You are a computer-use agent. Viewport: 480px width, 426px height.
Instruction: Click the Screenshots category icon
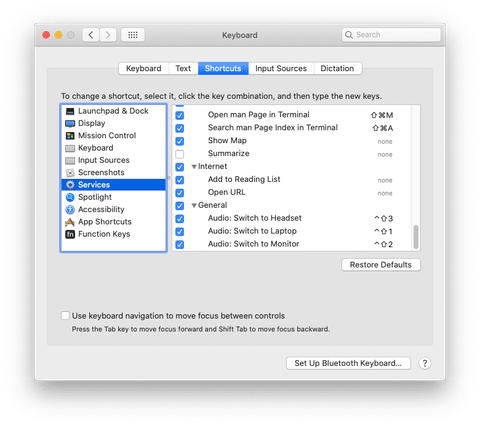tap(70, 173)
